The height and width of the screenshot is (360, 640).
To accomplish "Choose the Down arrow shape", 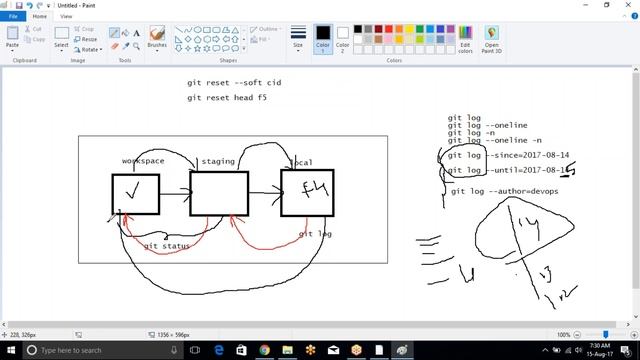I will 178,49.
